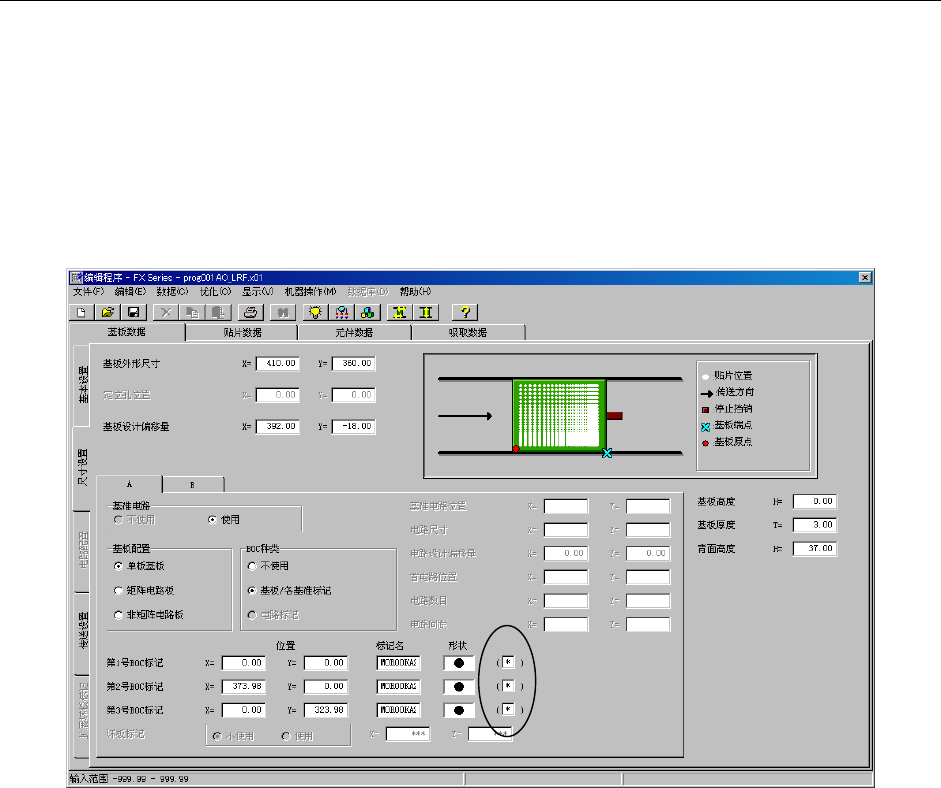
Task: Click 第2号BOC标记 X field 373.98
Action: tap(244, 687)
